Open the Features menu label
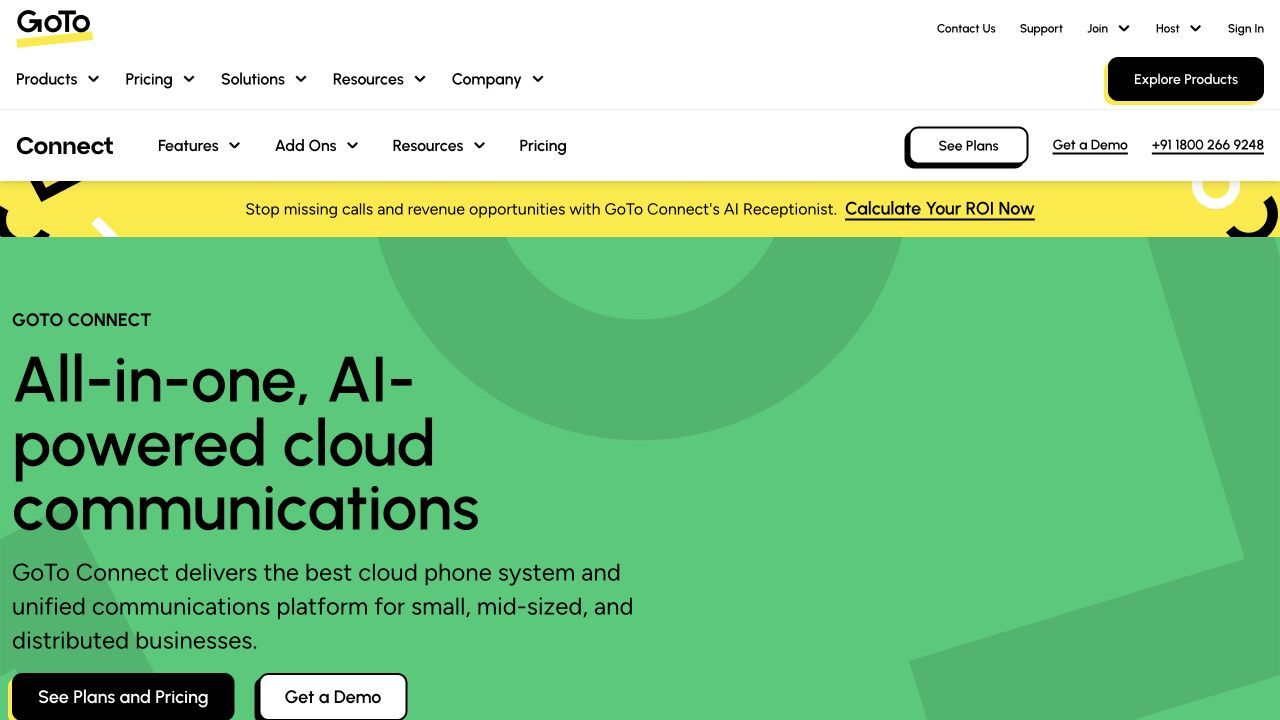 click(188, 146)
